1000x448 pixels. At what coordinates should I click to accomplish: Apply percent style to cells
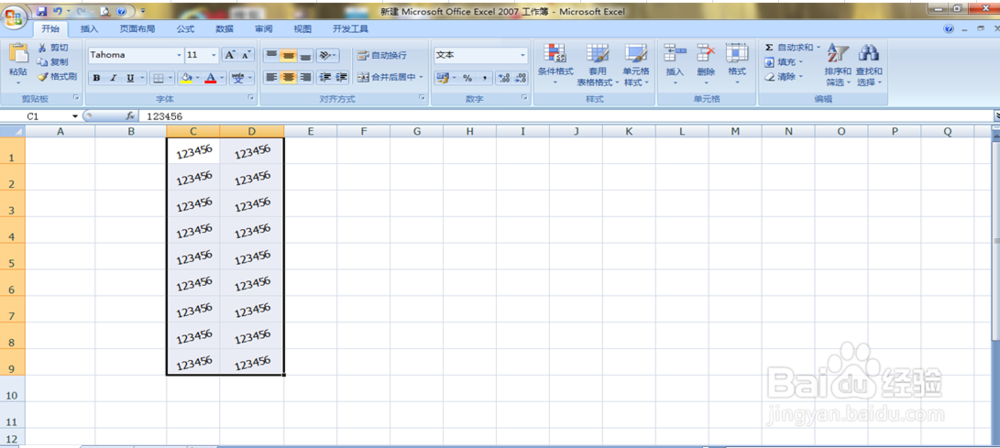click(x=467, y=78)
